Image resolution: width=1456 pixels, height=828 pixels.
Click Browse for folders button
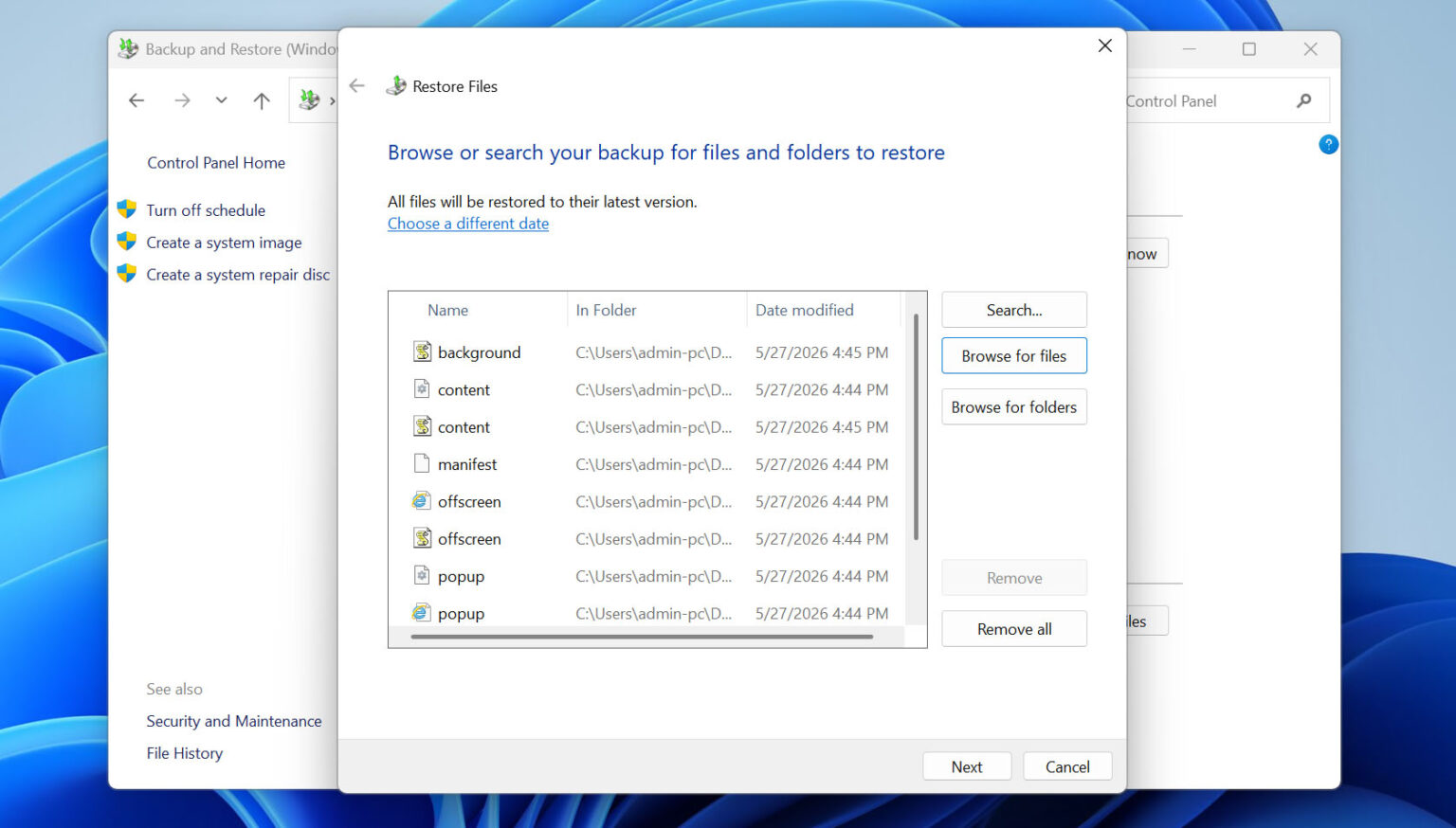click(1014, 407)
